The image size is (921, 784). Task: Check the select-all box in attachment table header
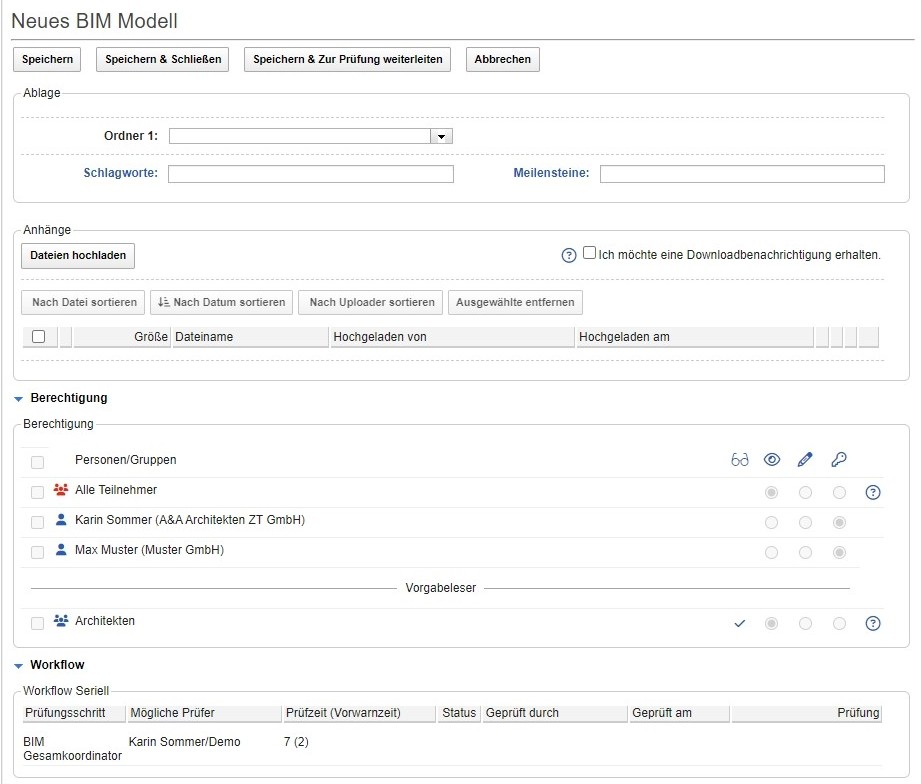point(37,337)
